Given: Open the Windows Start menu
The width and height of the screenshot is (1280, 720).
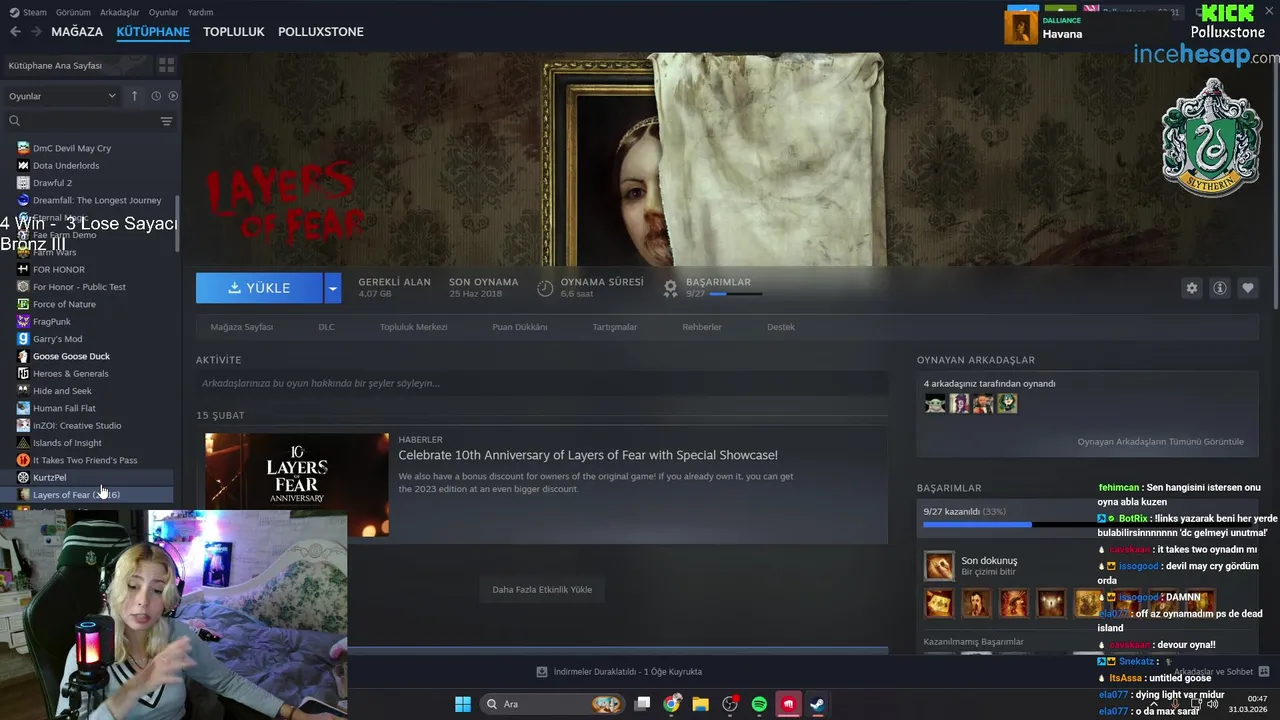Looking at the screenshot, I should point(463,704).
